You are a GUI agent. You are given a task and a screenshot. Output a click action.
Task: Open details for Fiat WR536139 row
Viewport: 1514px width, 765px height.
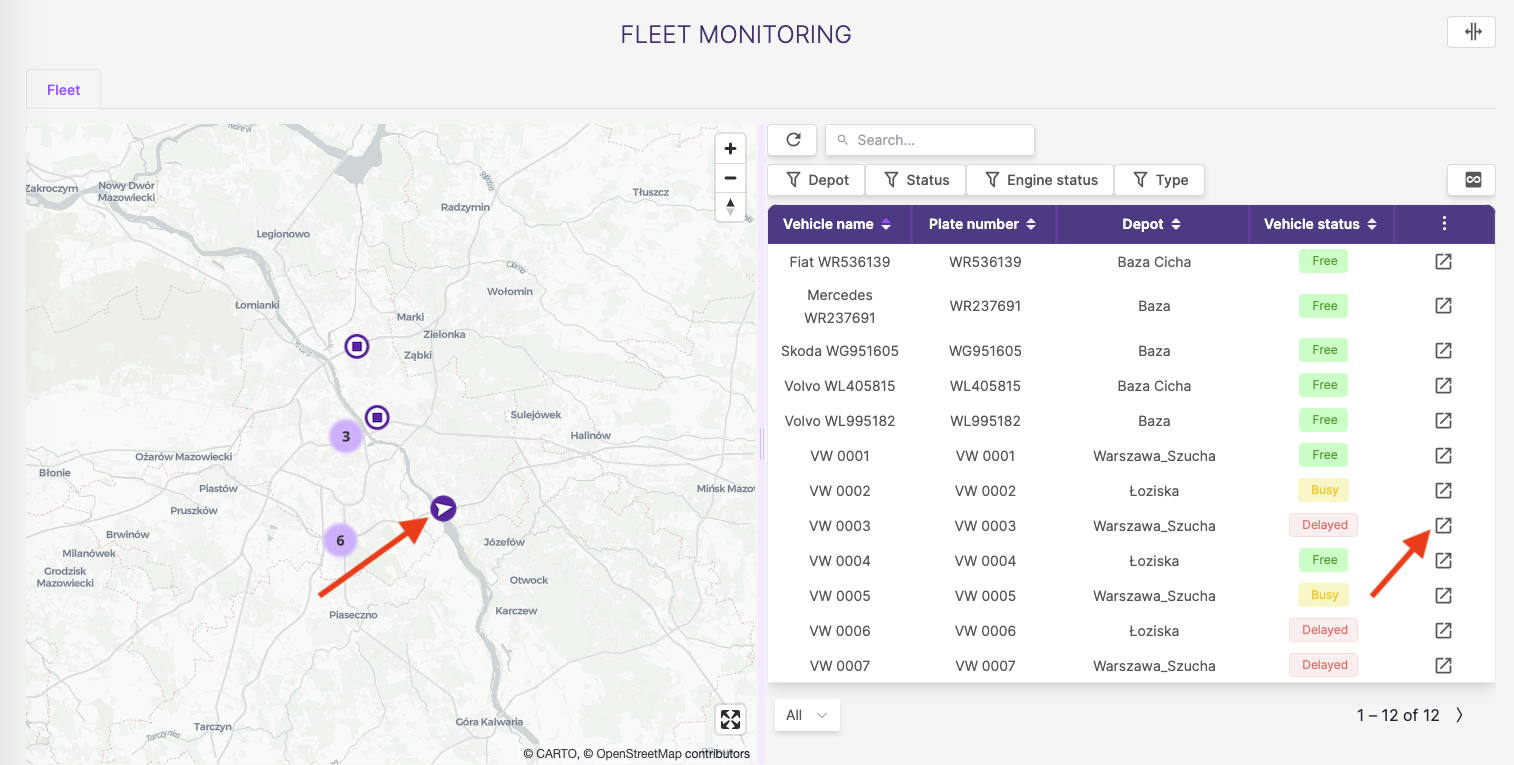[1443, 262]
